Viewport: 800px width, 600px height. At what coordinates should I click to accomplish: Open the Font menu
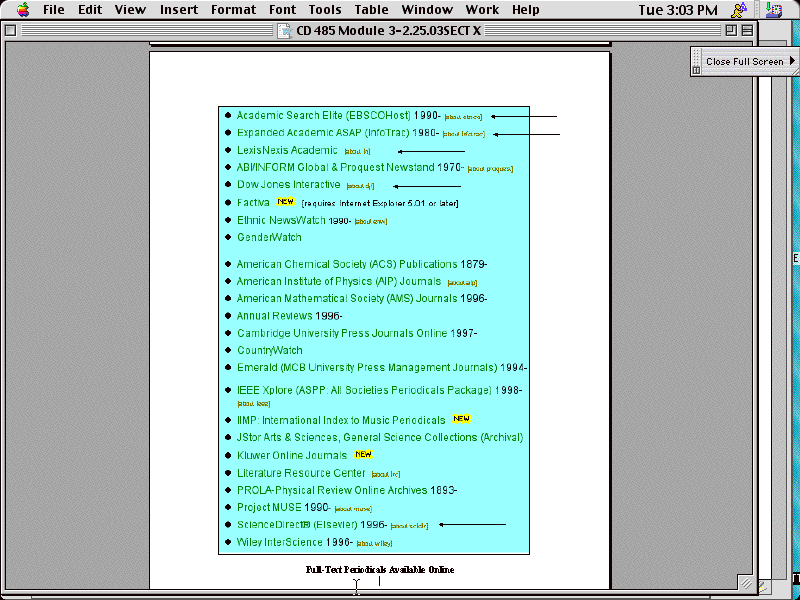click(282, 10)
